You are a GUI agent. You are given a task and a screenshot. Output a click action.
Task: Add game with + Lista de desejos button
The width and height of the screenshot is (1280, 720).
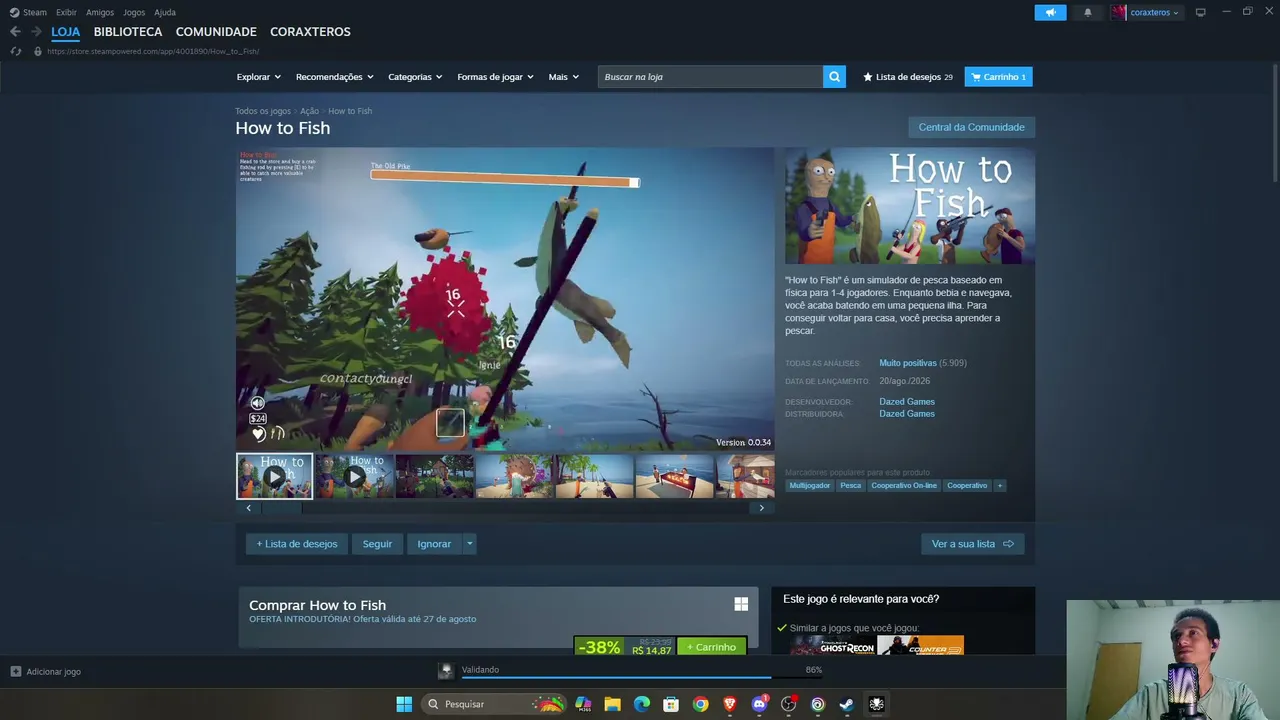(x=297, y=544)
